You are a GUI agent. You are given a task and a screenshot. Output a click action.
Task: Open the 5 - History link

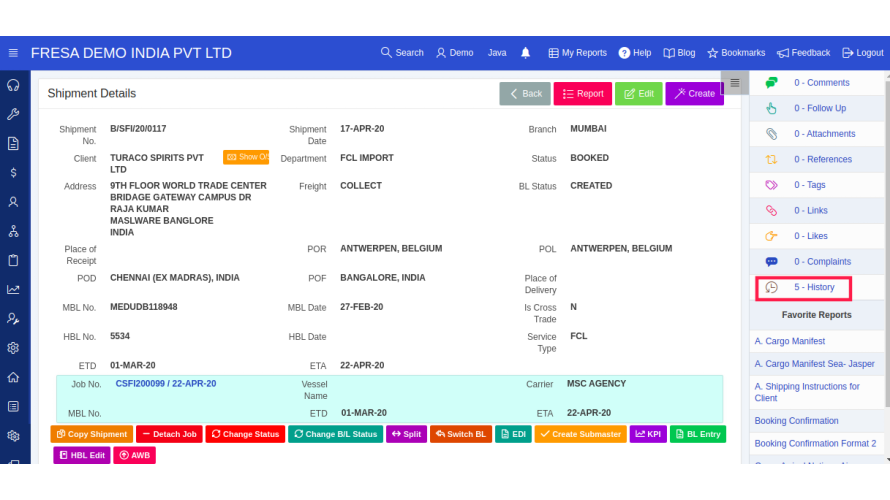click(814, 287)
